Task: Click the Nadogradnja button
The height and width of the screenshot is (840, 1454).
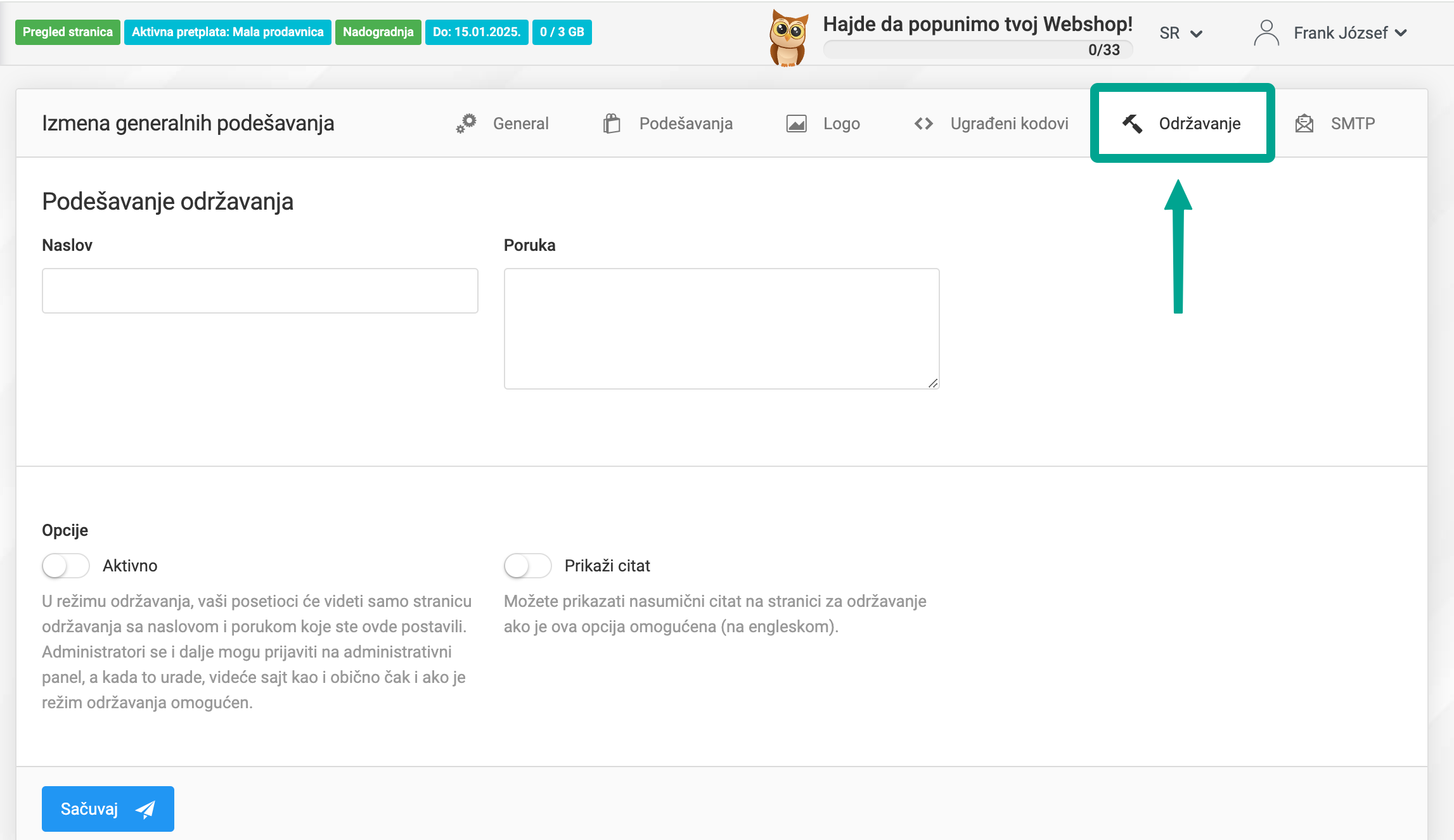Action: [x=378, y=32]
